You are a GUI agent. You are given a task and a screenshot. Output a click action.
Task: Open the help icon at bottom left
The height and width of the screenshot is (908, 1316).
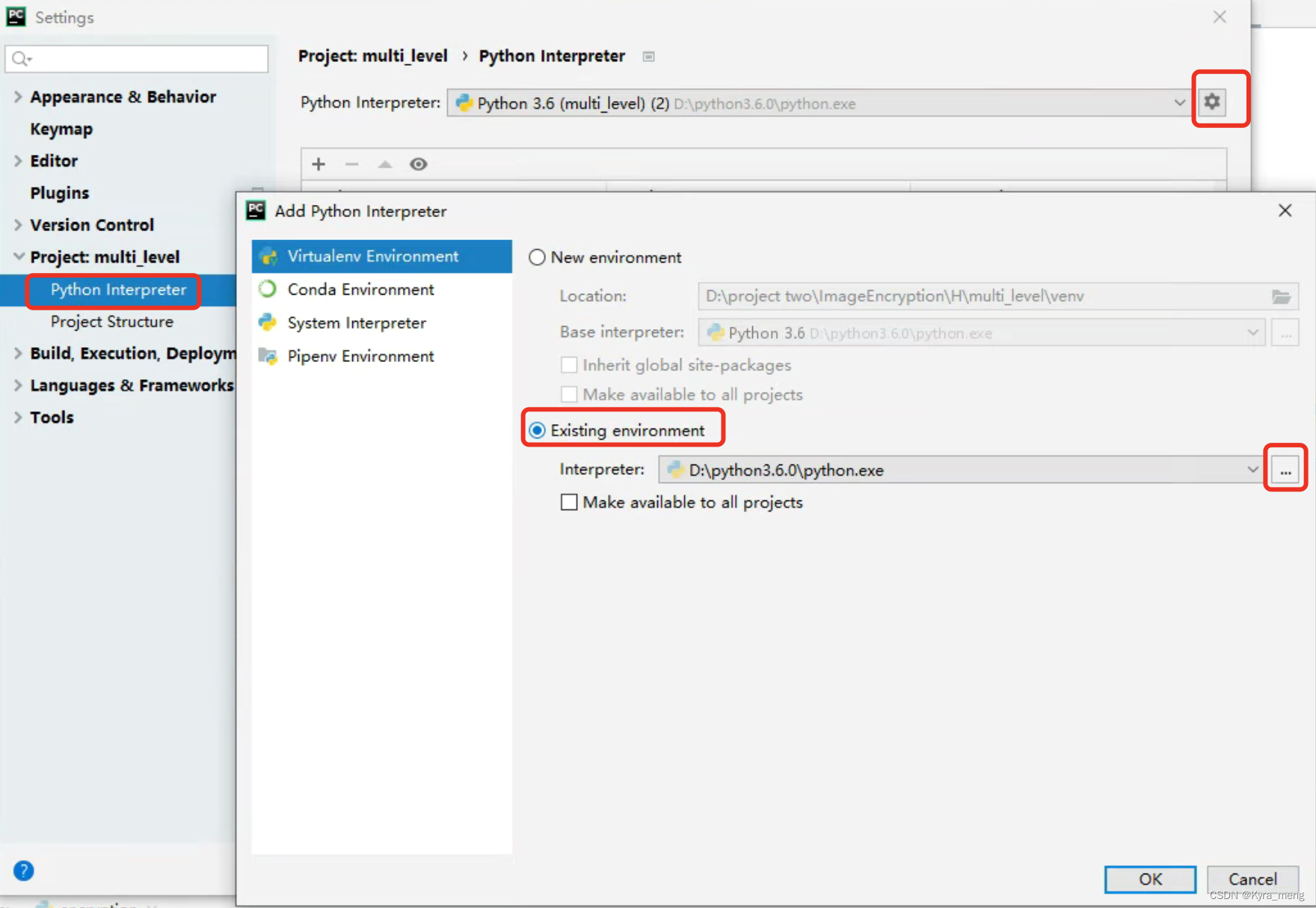click(22, 870)
